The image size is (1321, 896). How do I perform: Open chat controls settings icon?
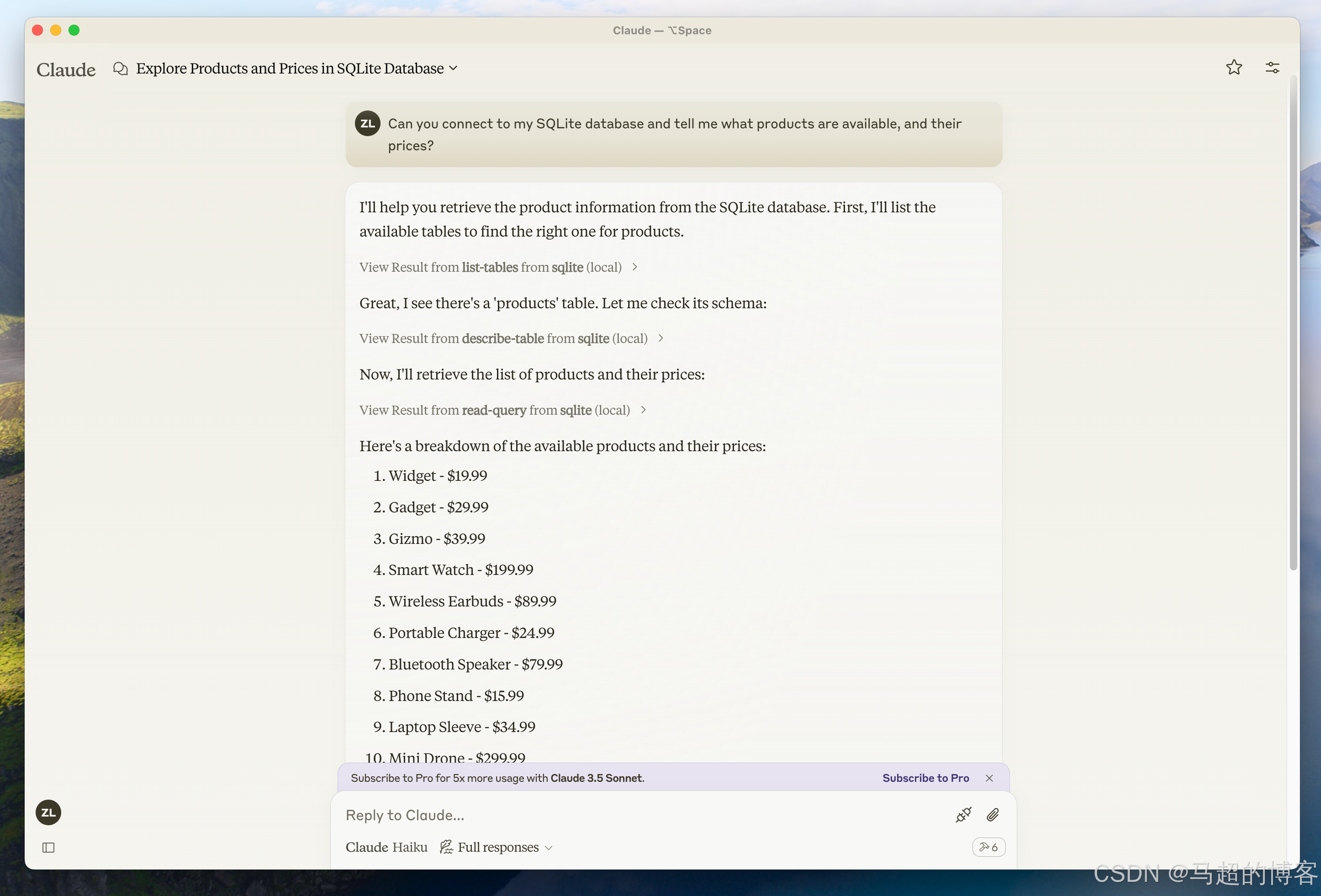[1272, 68]
